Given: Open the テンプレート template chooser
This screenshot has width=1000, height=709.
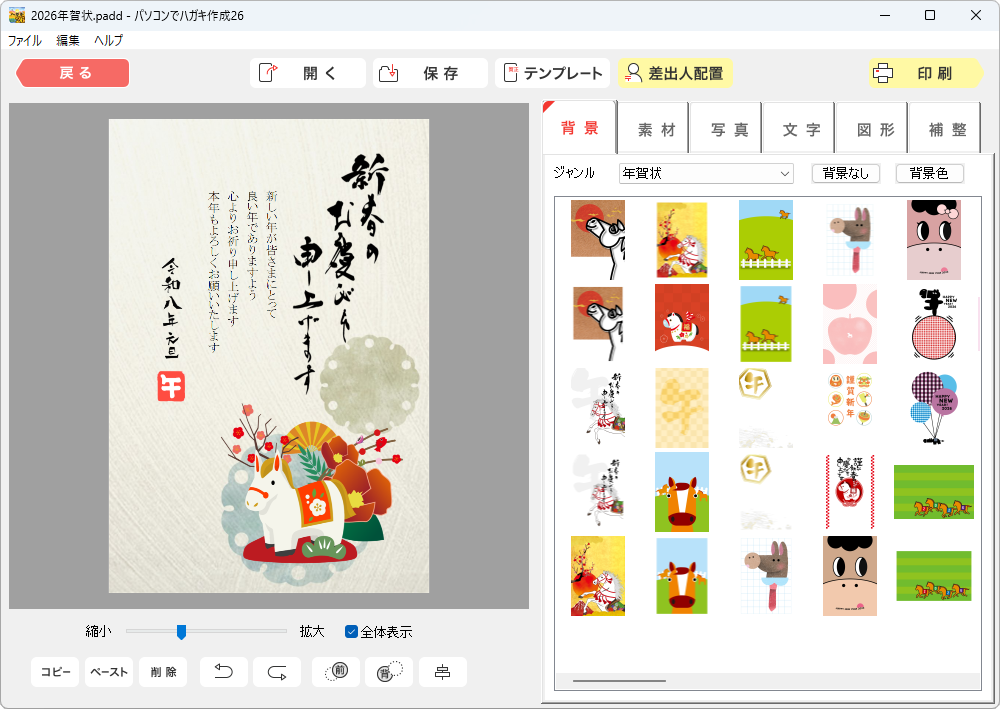Looking at the screenshot, I should (552, 73).
